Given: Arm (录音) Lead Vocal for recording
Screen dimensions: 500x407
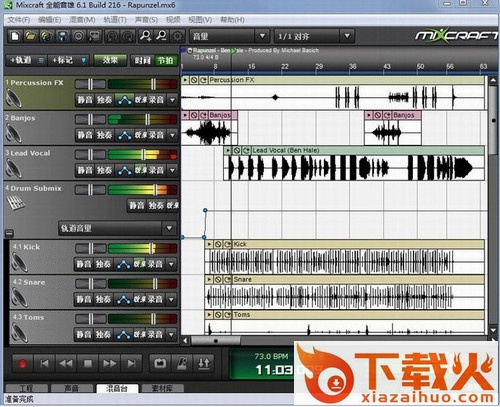Looking at the screenshot, I should [156, 170].
